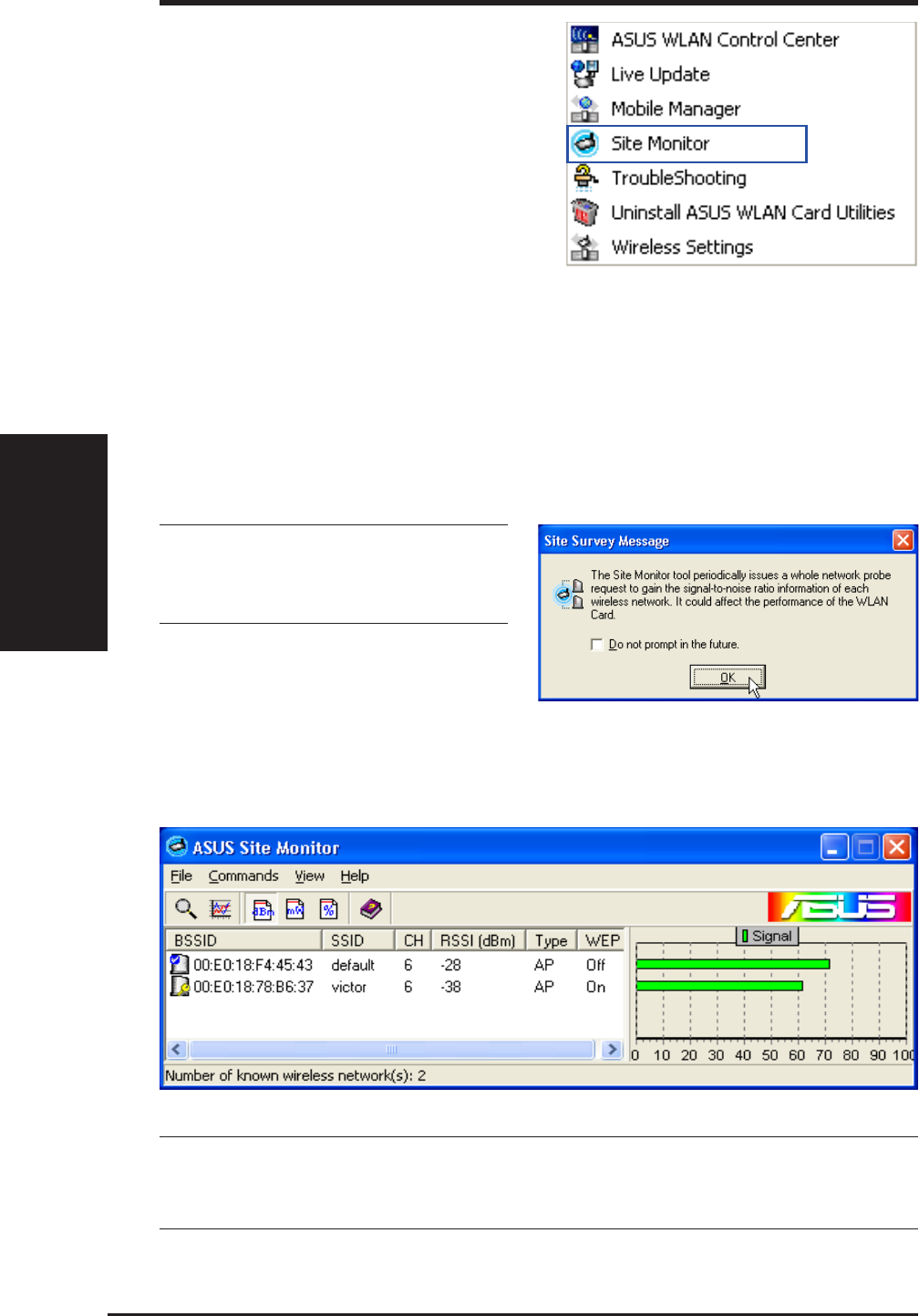Image resolution: width=919 pixels, height=1316 pixels.
Task: Sort by Type column header
Action: pyautogui.click(x=551, y=940)
